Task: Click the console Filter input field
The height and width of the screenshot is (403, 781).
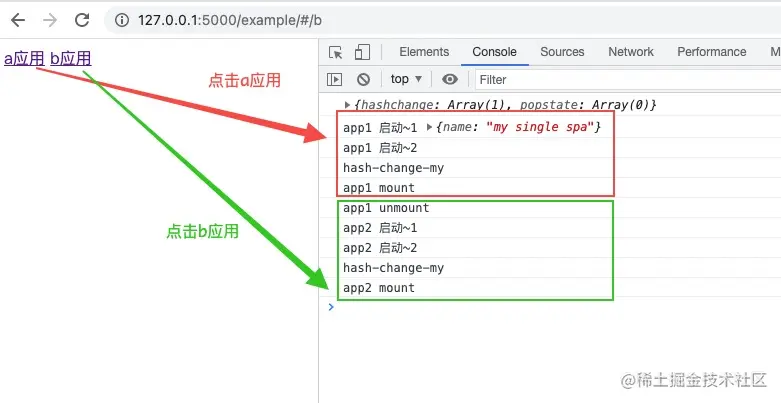Action: point(628,80)
